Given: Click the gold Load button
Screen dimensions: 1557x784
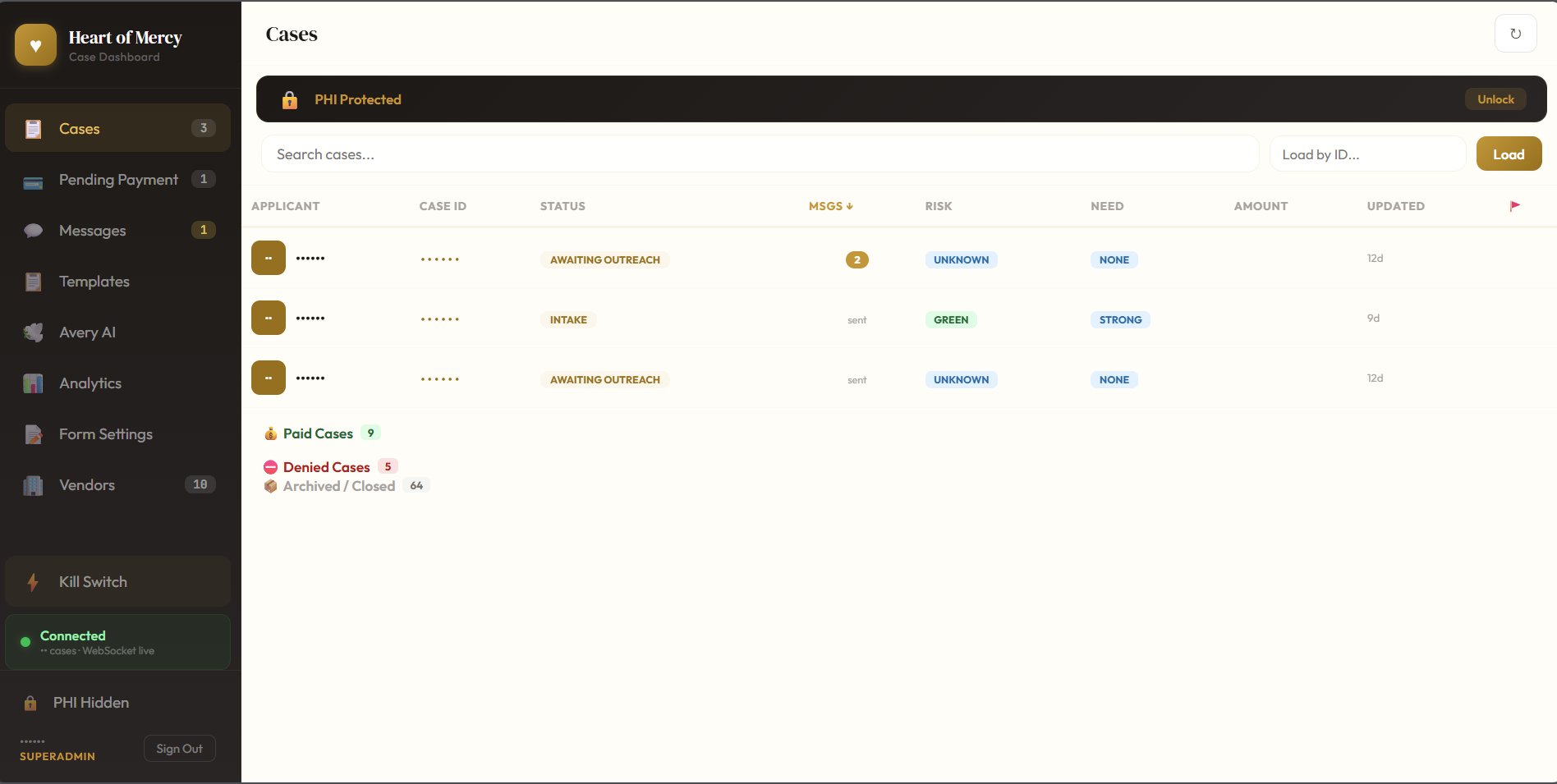Looking at the screenshot, I should (x=1509, y=154).
